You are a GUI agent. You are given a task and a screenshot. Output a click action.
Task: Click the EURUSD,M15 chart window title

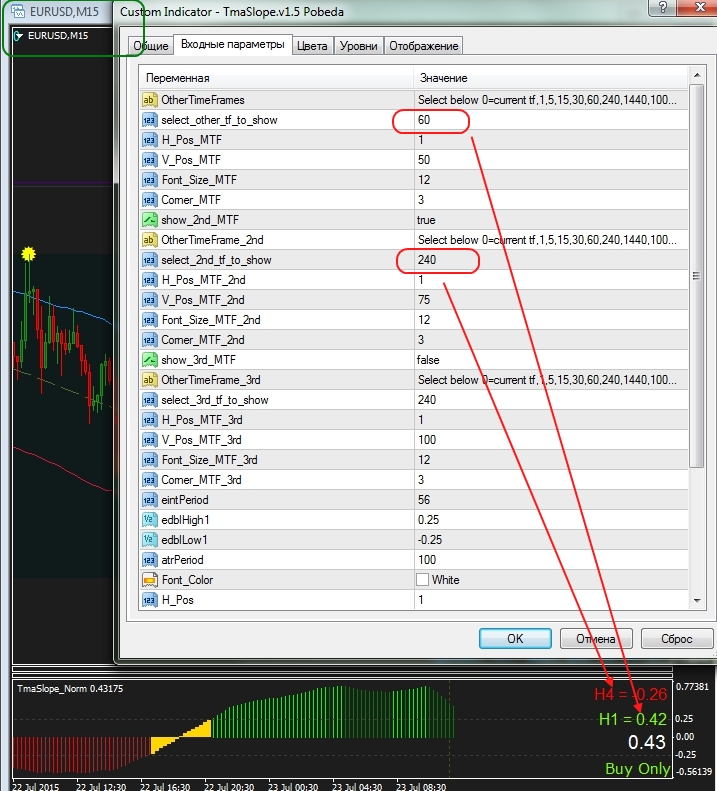click(64, 12)
